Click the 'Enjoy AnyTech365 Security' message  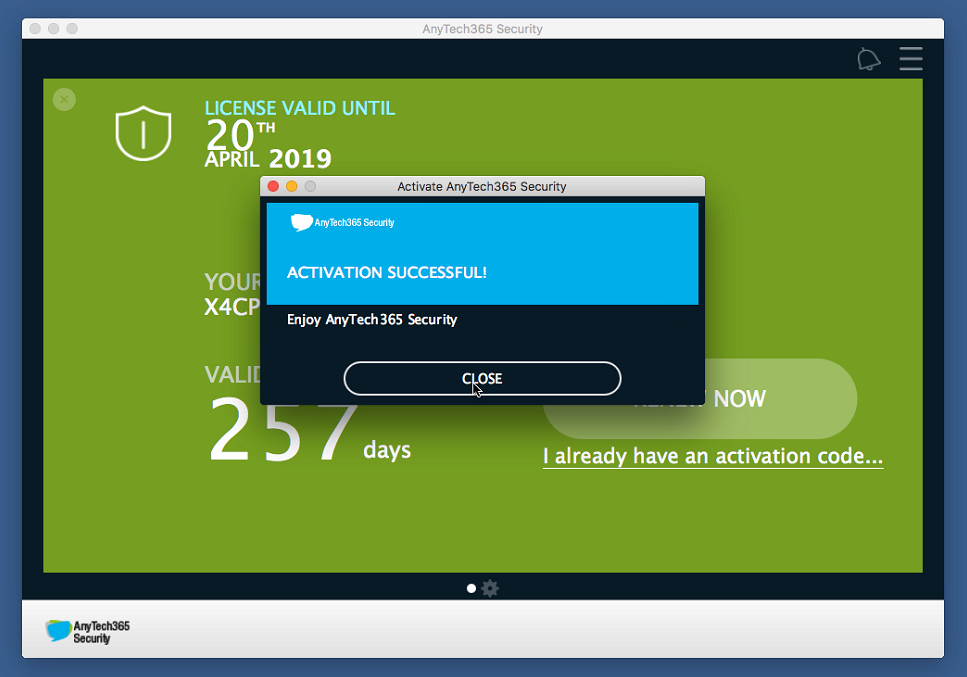(x=372, y=319)
